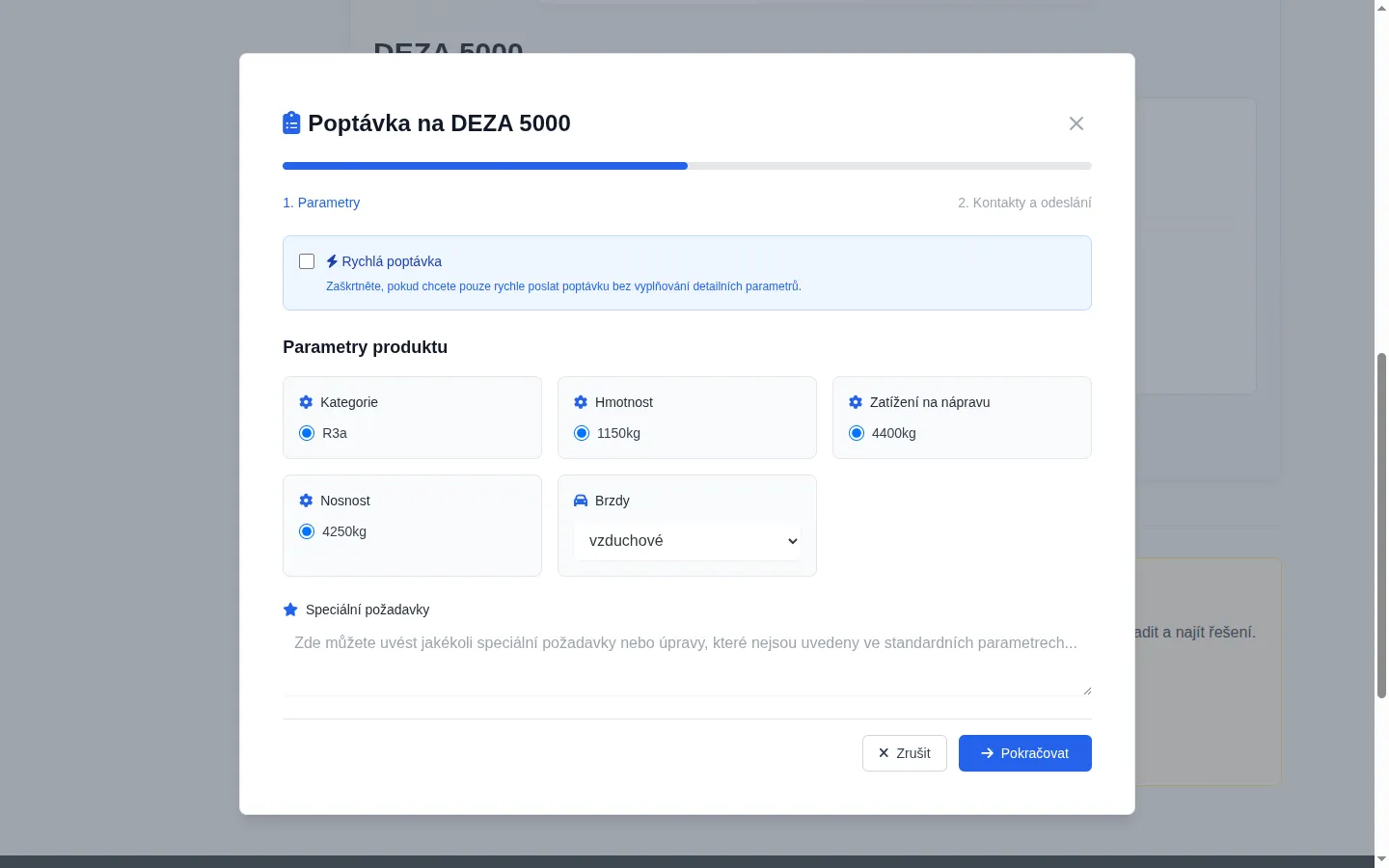The width and height of the screenshot is (1389, 868).
Task: Go to step 2. Kontakty a odeslání
Action: [x=1024, y=203]
